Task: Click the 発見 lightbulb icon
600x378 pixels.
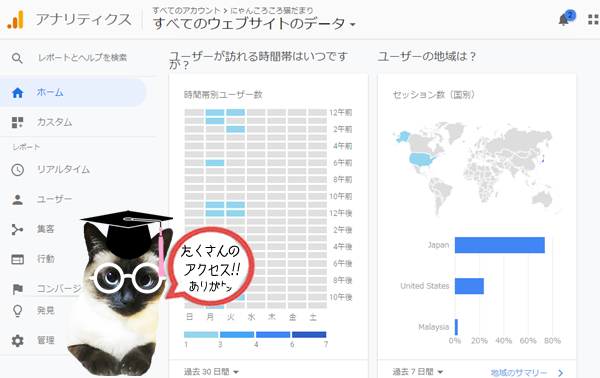Action: (x=18, y=311)
